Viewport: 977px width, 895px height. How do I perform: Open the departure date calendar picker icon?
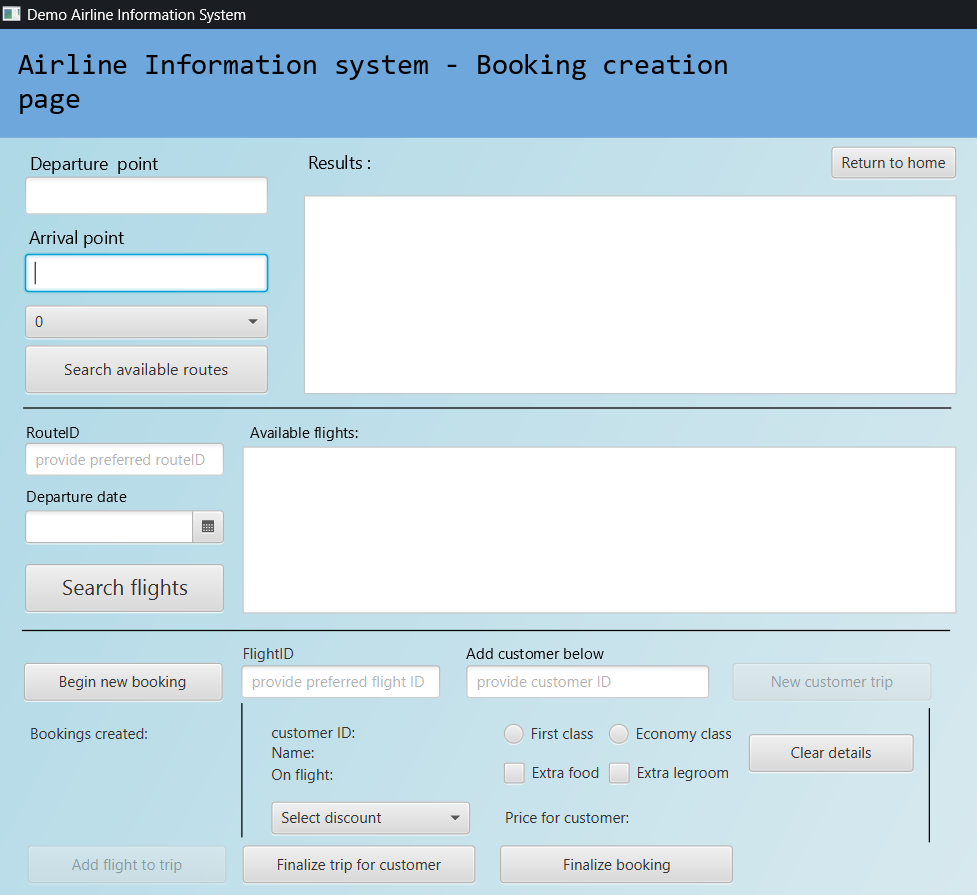point(208,527)
